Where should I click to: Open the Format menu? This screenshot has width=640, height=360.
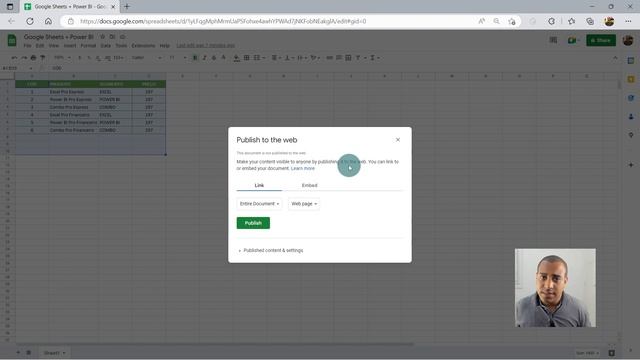point(88,46)
